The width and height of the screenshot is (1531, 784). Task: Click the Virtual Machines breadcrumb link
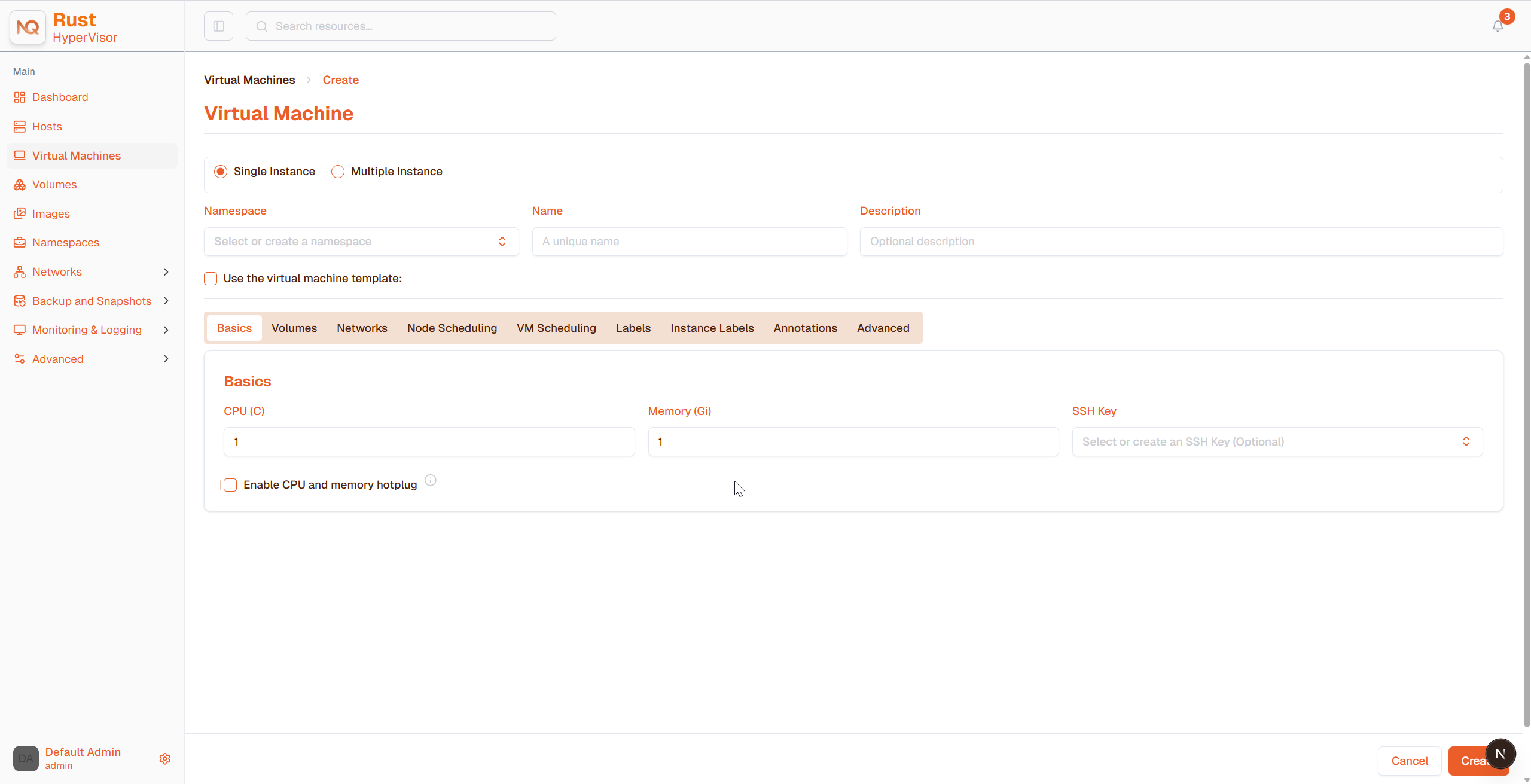(x=249, y=80)
